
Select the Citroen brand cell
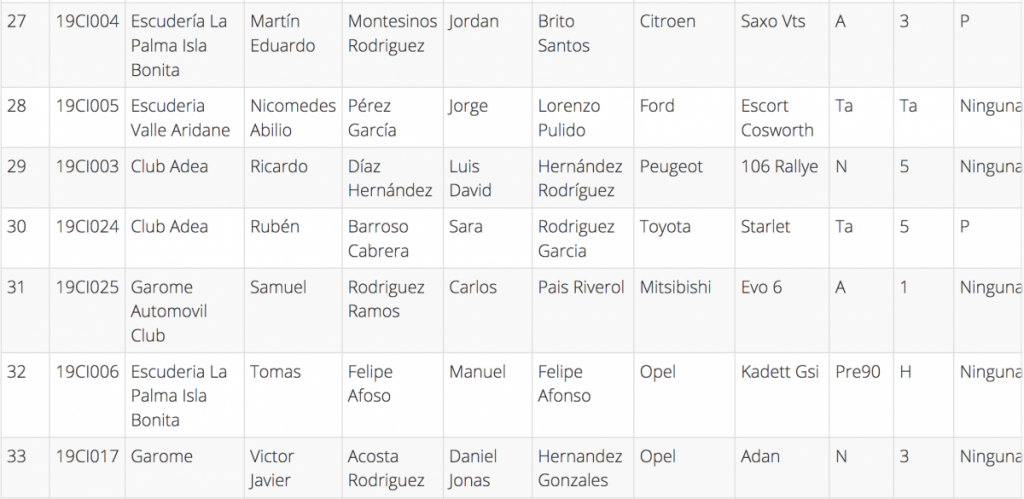pyautogui.click(x=667, y=21)
